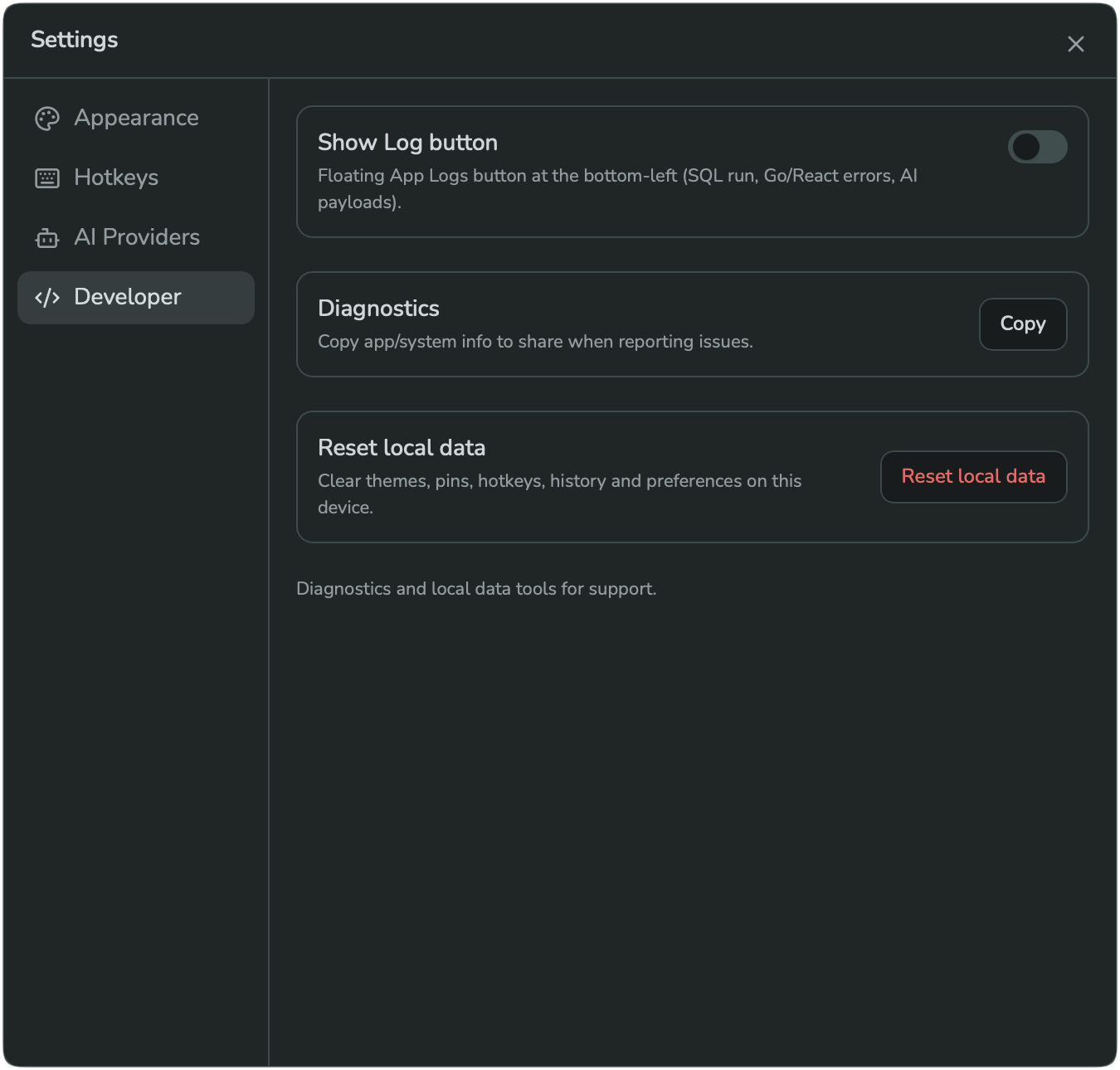Click the Developer code brackets icon
The width and height of the screenshot is (1120, 1070).
47,298
